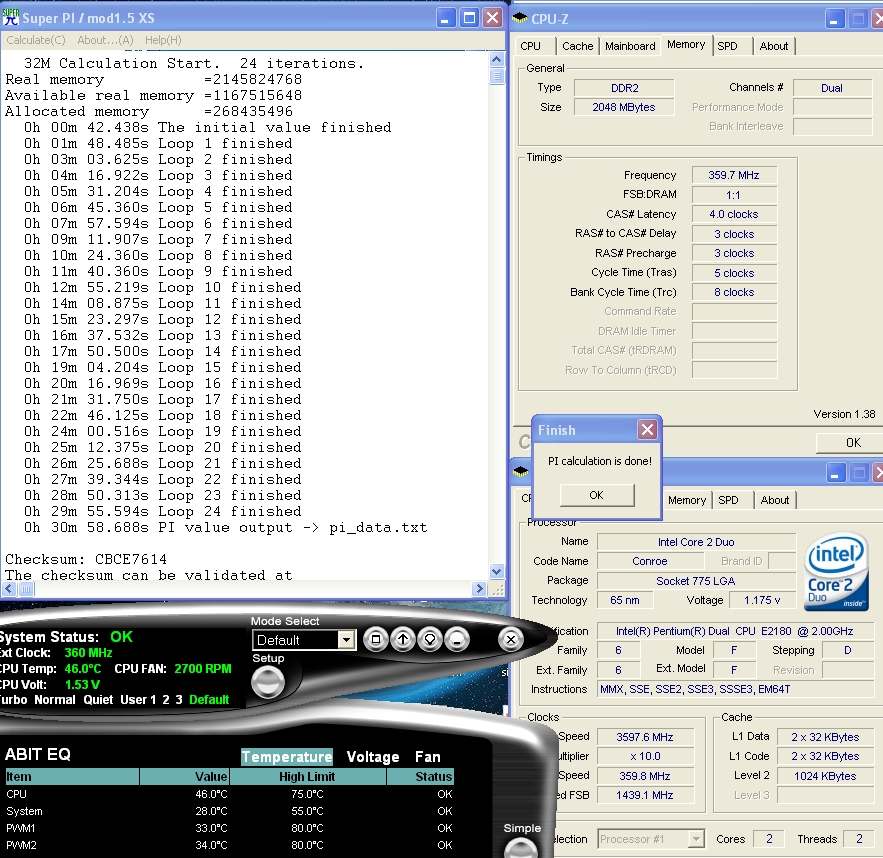Viewport: 883px width, 858px height.
Task: Switch to the Cache tab in upper CPU-Z
Action: (577, 46)
